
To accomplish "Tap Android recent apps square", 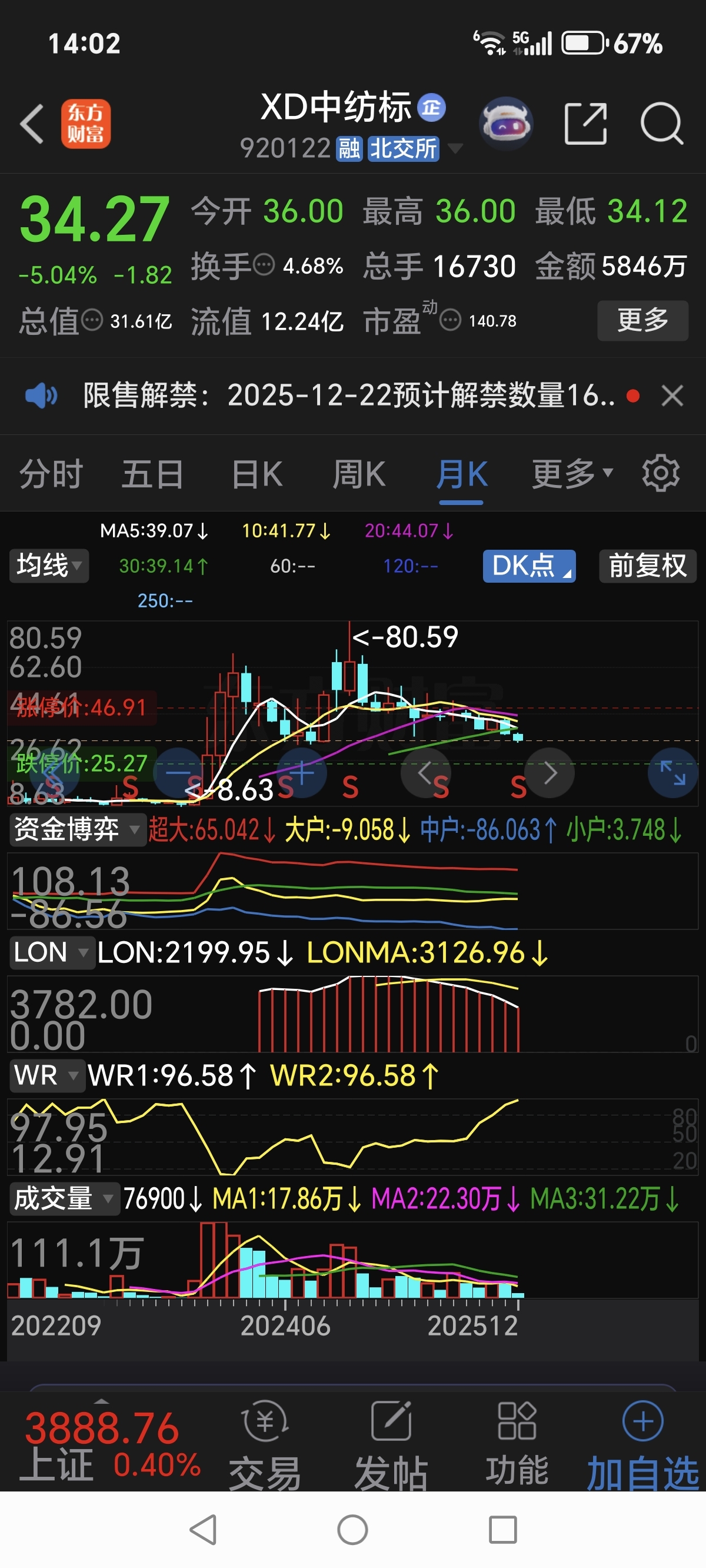I will pos(502,1530).
